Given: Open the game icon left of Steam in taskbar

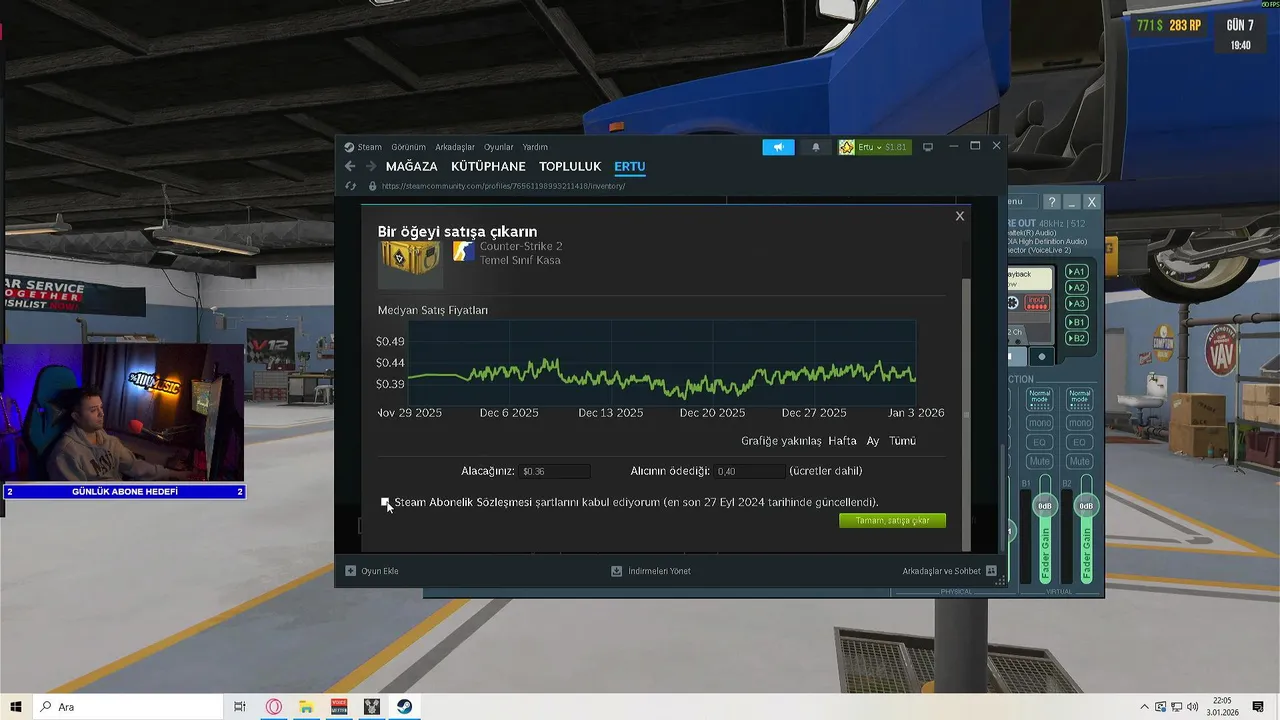Looking at the screenshot, I should tap(372, 707).
